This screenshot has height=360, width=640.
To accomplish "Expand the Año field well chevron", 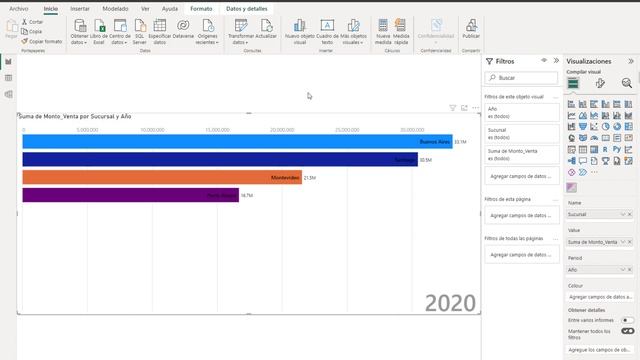I will pyautogui.click(x=623, y=270).
